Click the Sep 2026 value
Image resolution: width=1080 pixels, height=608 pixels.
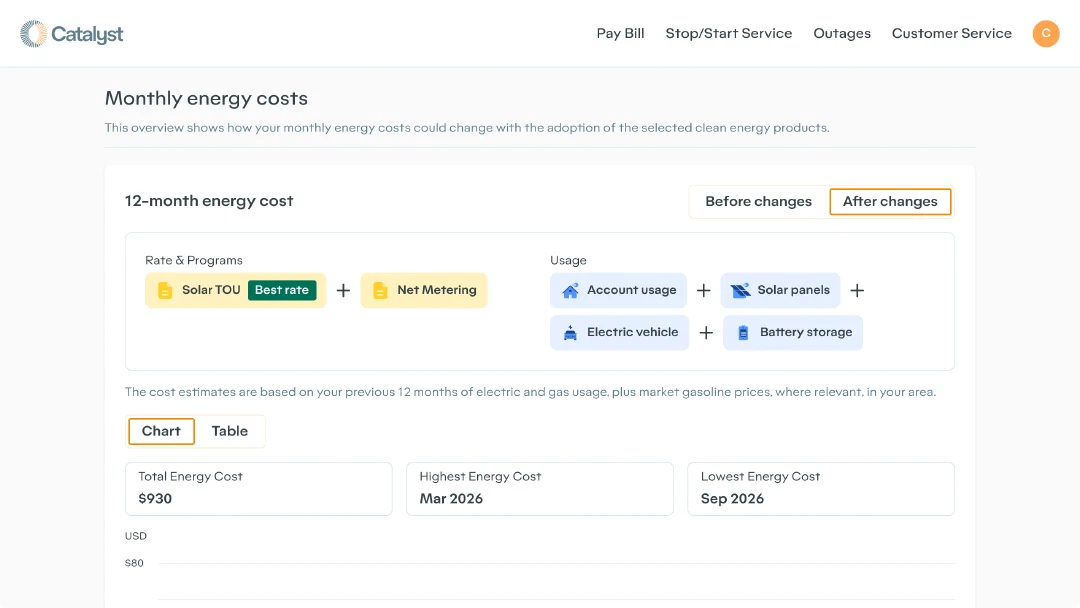[x=732, y=499]
